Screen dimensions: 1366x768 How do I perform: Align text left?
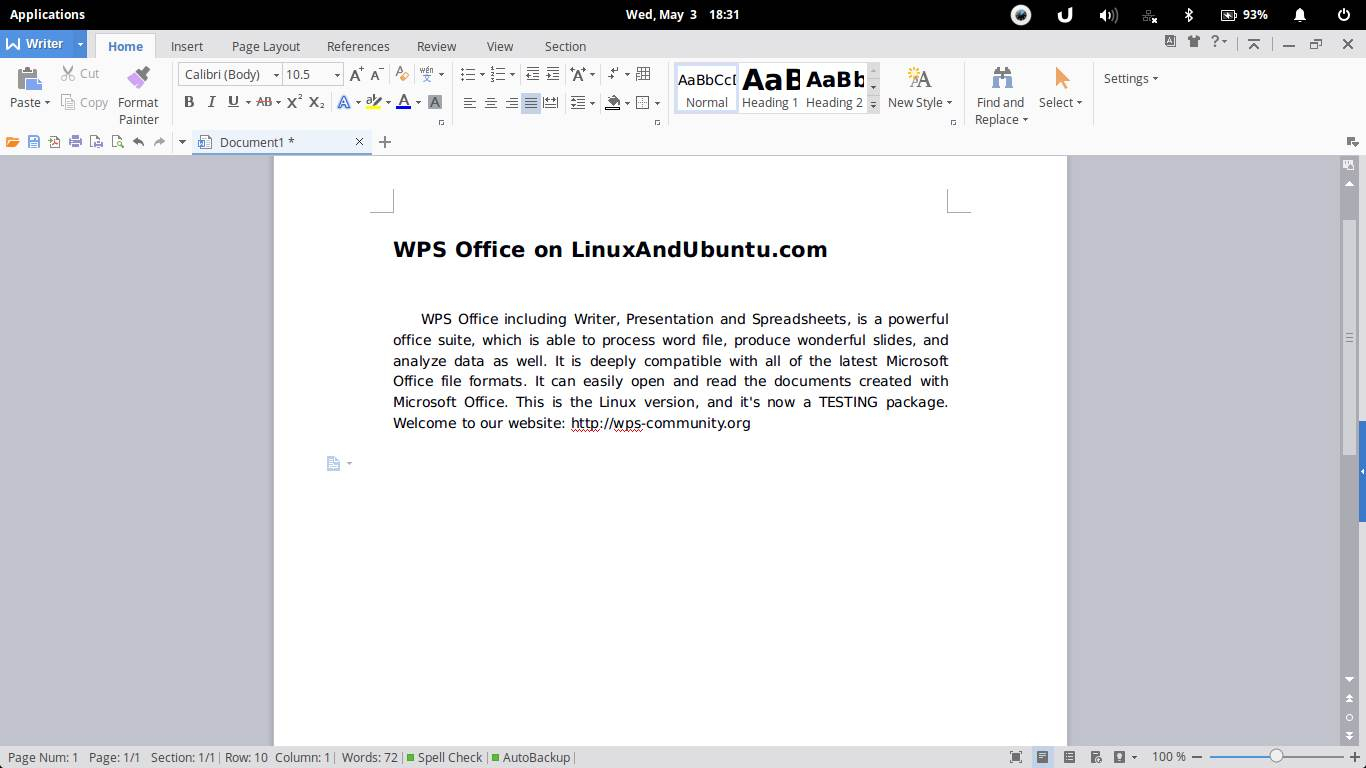[x=469, y=102]
